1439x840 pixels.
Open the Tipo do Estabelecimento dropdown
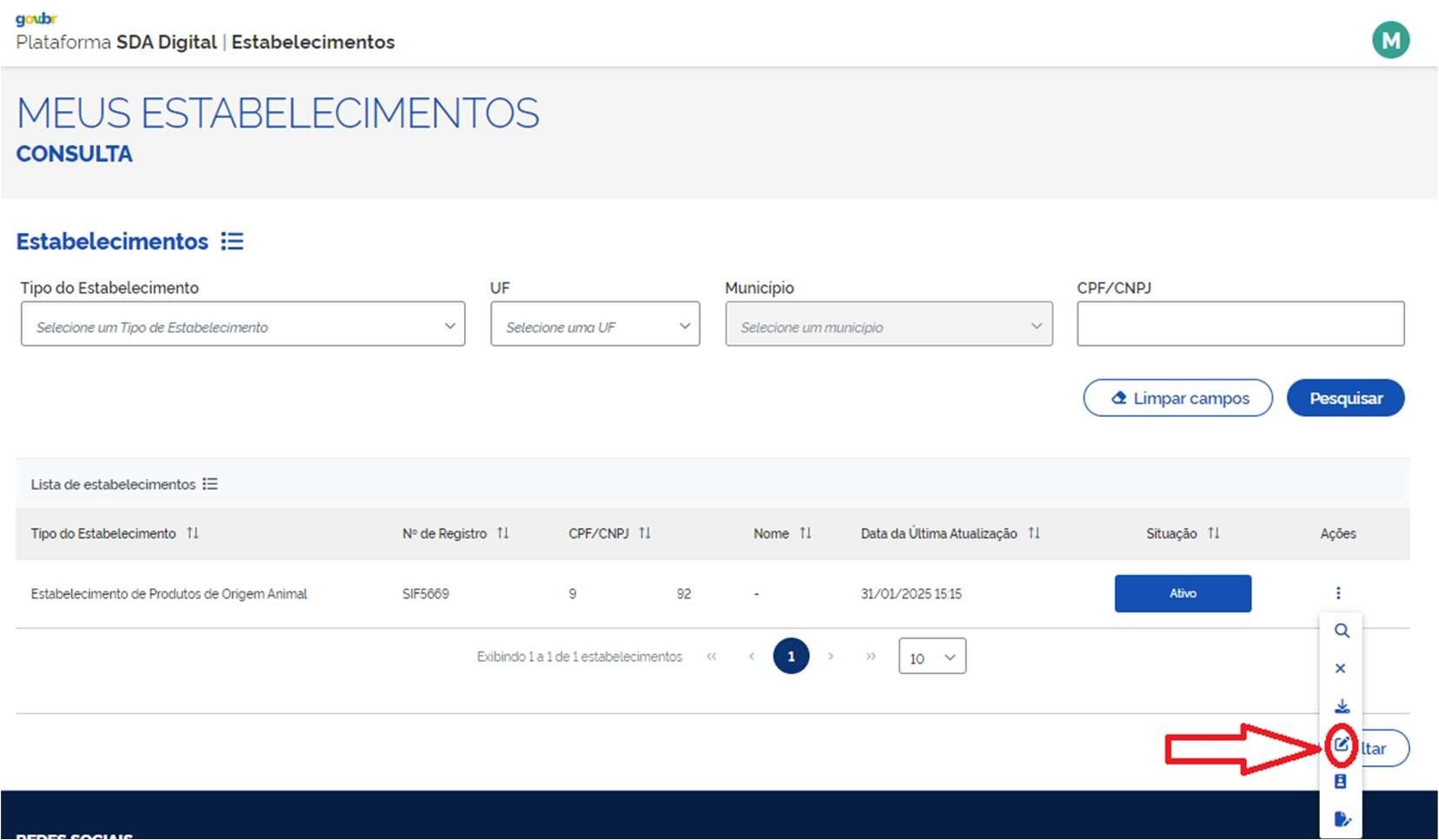click(x=242, y=325)
